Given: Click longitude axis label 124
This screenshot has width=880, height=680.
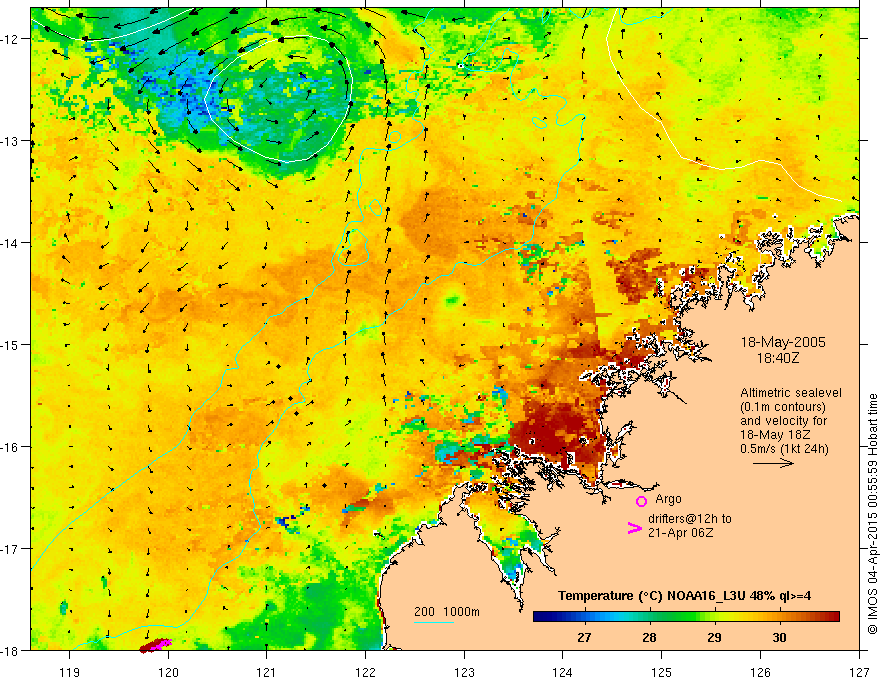Looking at the screenshot, I should tap(563, 672).
